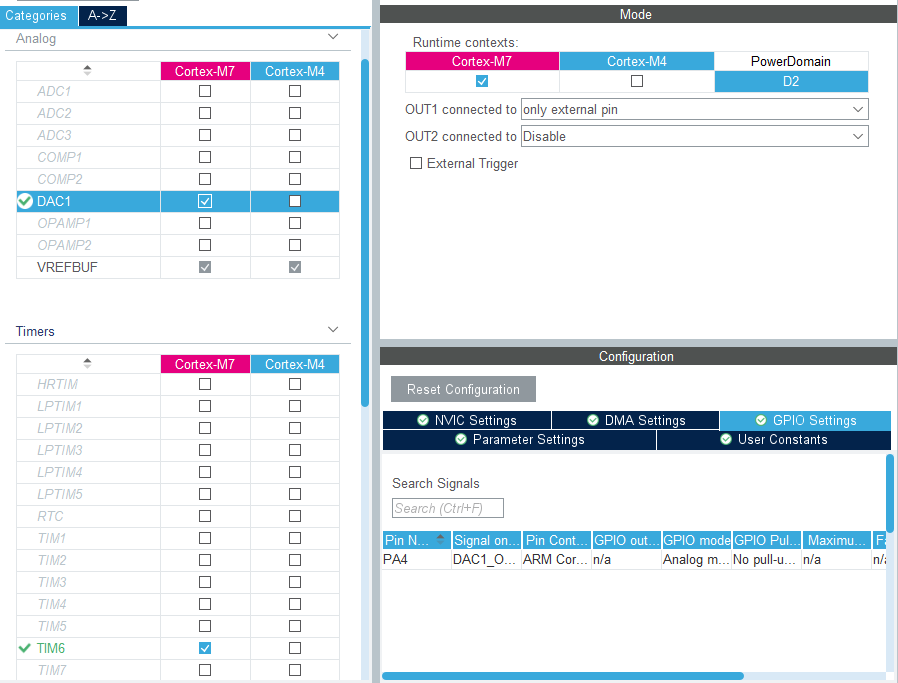Screen dimensions: 898x683
Task: Click the TIM1 peripheral name
Action: click(x=52, y=538)
